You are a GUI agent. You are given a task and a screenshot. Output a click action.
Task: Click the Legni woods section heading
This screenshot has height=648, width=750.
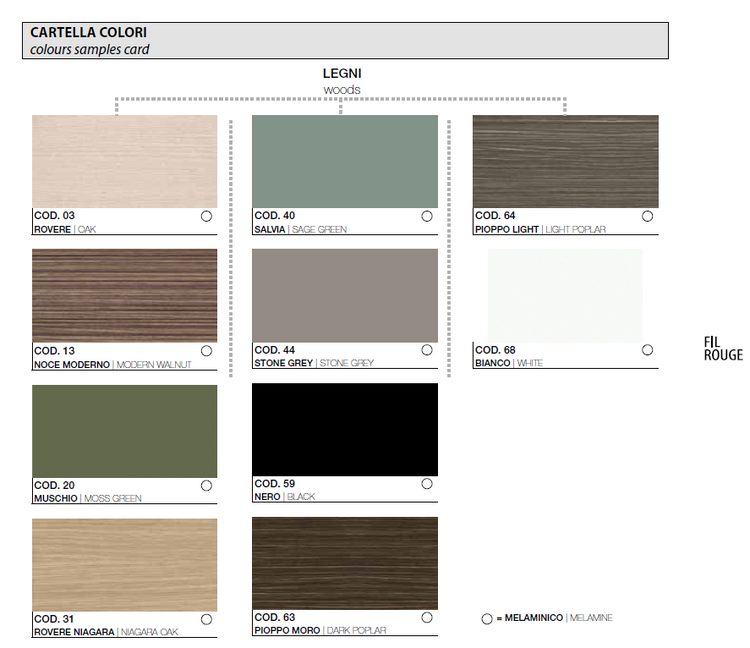point(342,74)
